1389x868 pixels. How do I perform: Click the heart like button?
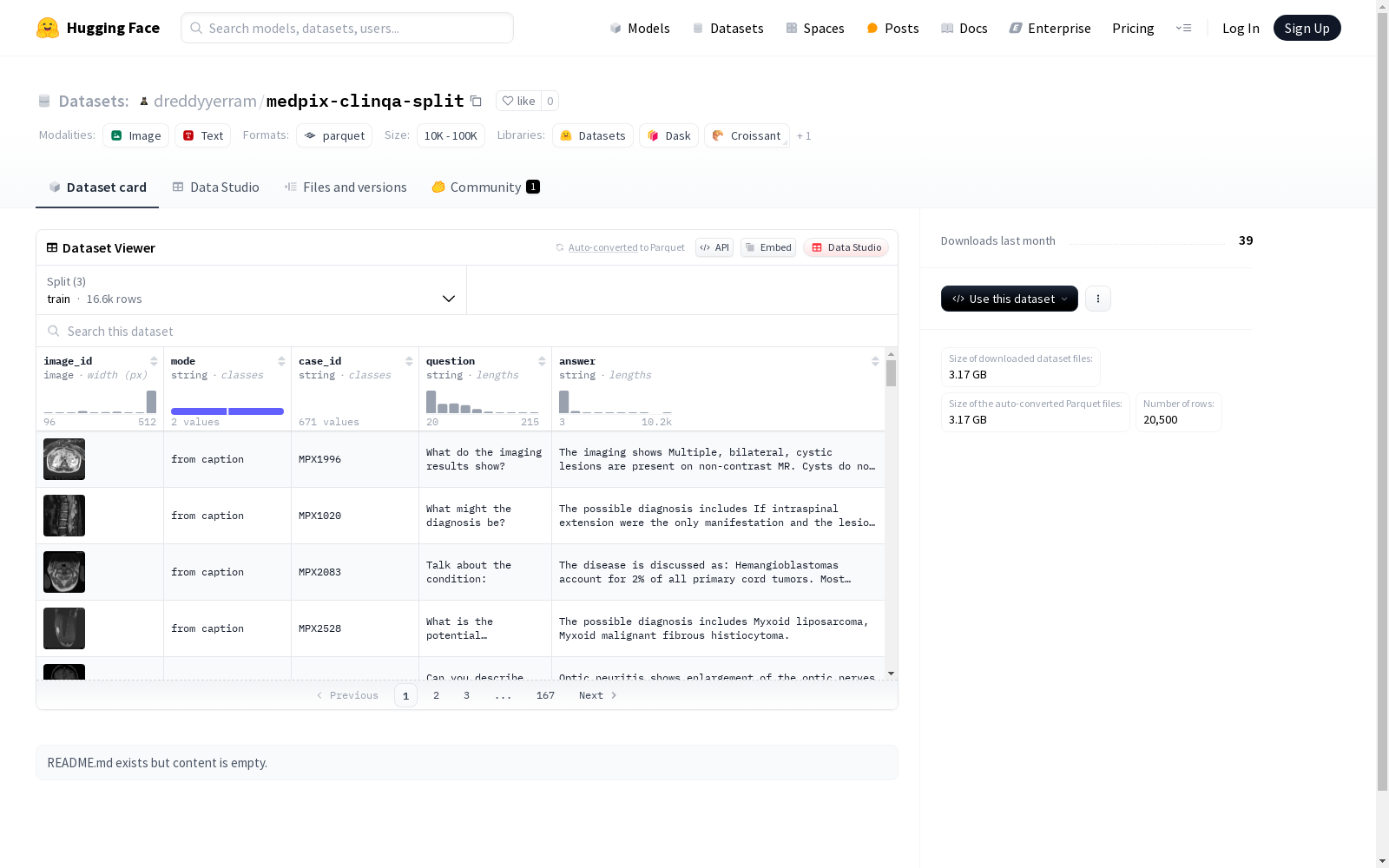pos(519,101)
